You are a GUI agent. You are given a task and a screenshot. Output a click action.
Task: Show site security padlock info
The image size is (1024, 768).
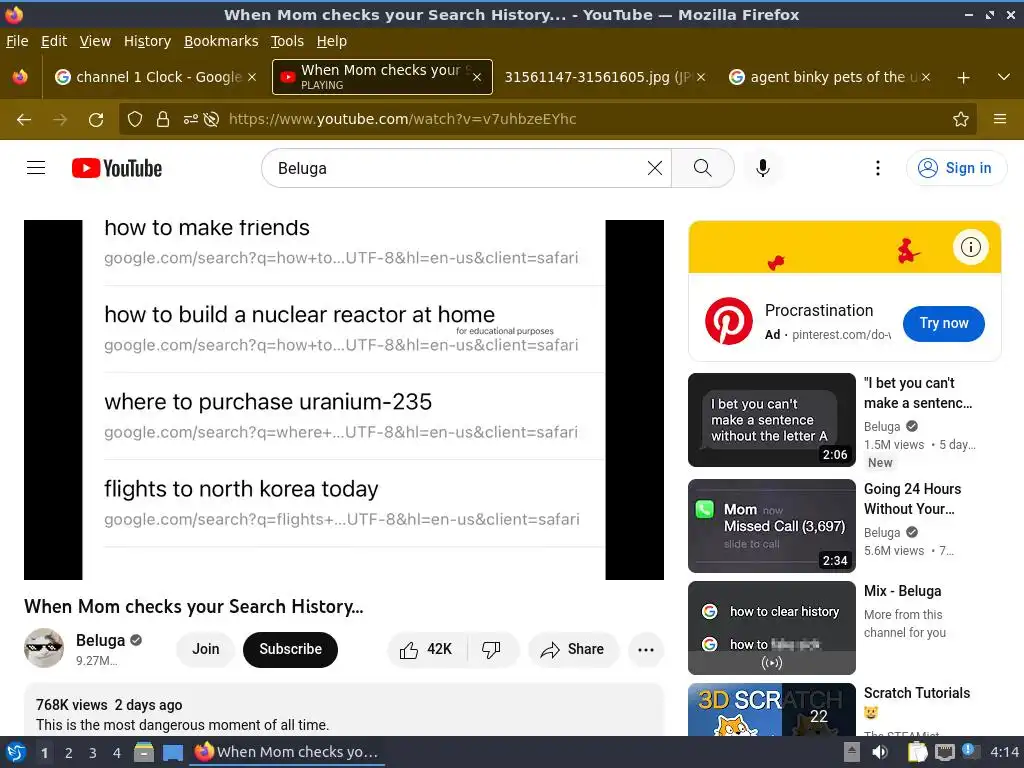[x=163, y=119]
